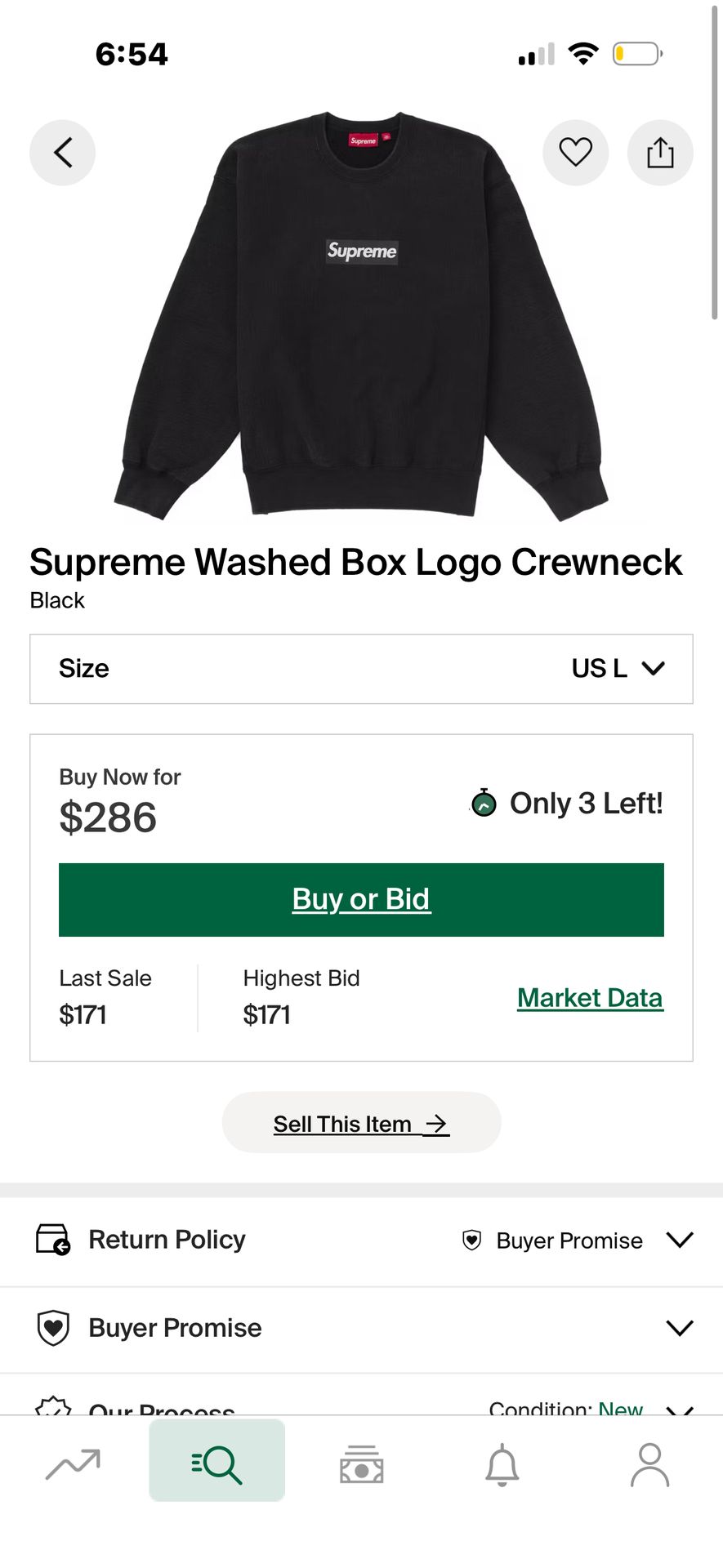
Task: Tap the stopwatch icon beside Only 3 Left
Action: tap(484, 804)
